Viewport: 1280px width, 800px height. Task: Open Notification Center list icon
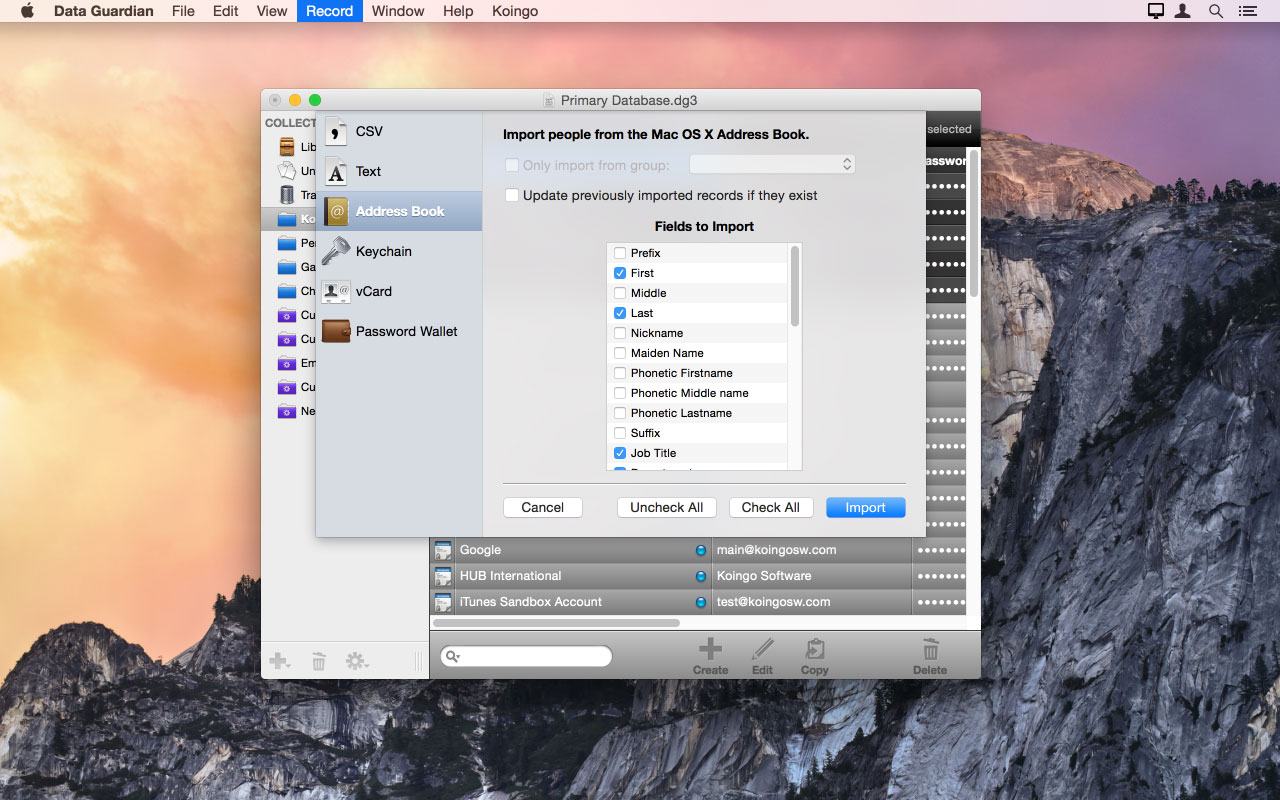(x=1247, y=11)
